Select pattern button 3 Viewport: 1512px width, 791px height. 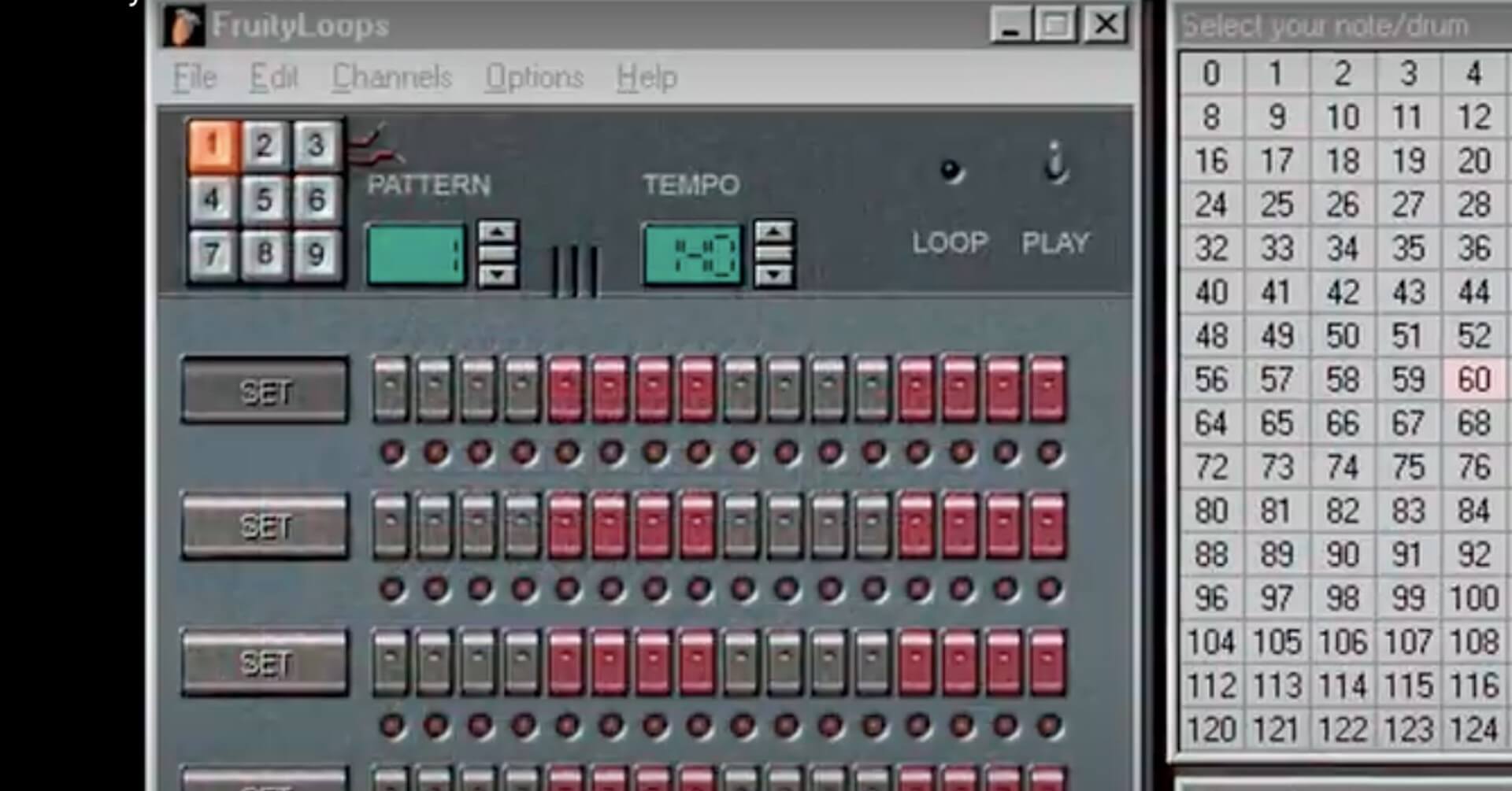click(317, 146)
